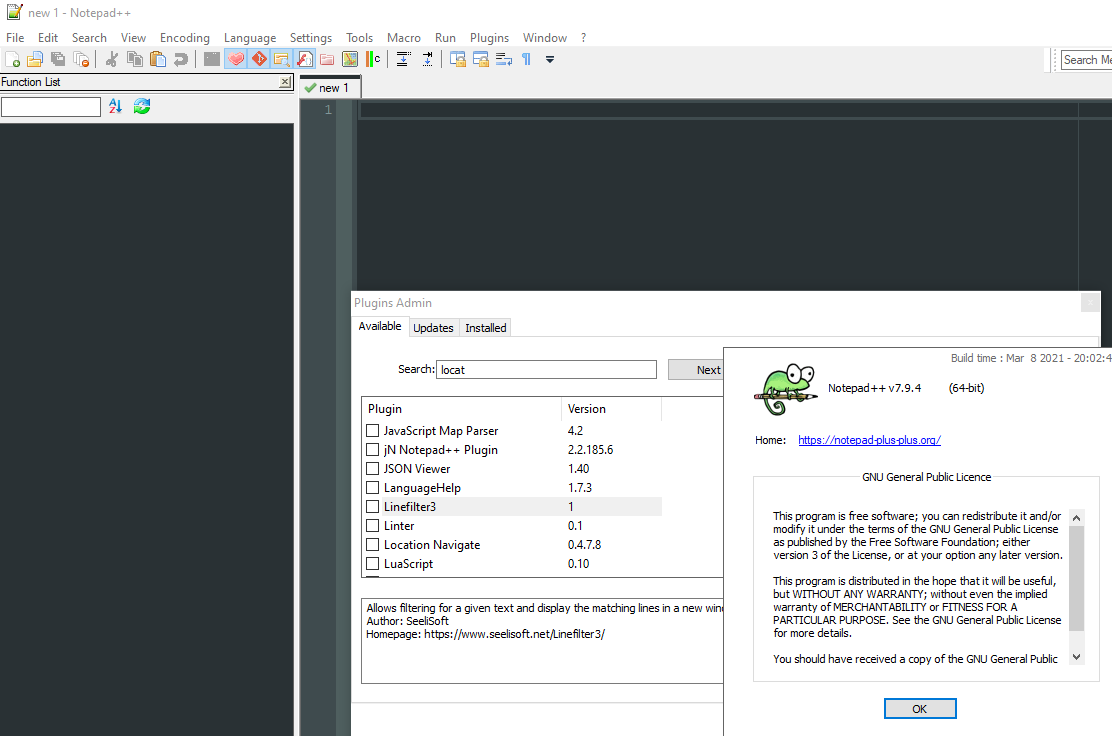Screen dimensions: 1112x736
Task: Open the ? help menu
Action: (x=584, y=38)
